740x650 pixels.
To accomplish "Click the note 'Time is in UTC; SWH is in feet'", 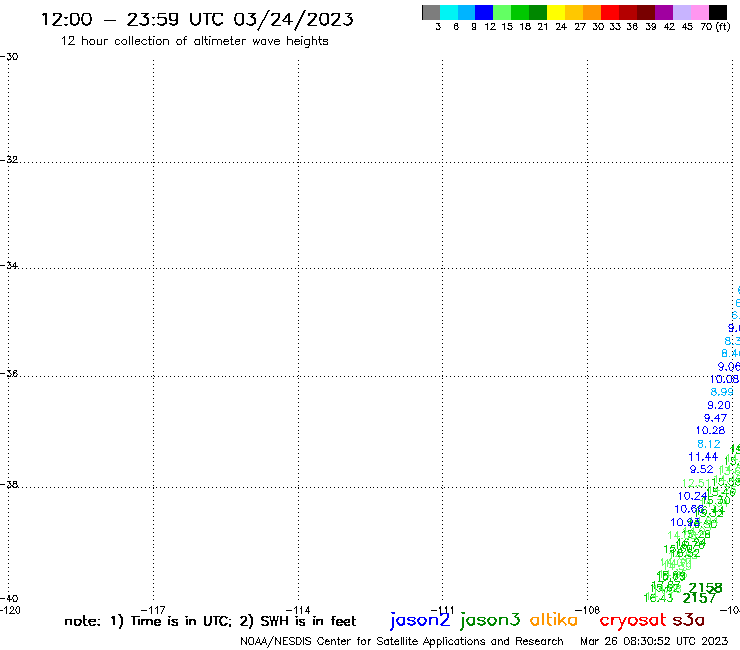I will (x=210, y=621).
